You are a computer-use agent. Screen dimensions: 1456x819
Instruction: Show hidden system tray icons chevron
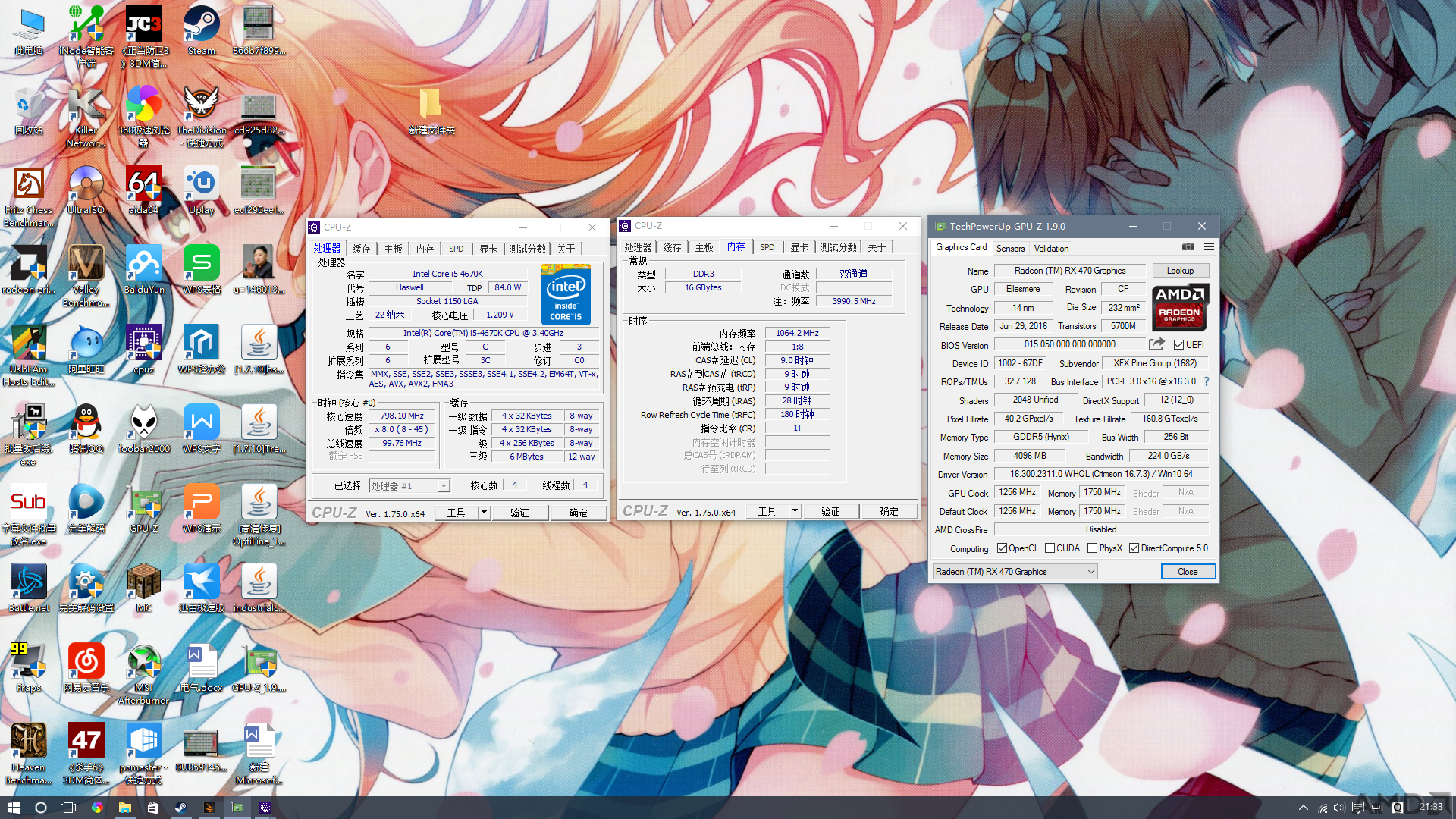(x=1303, y=808)
